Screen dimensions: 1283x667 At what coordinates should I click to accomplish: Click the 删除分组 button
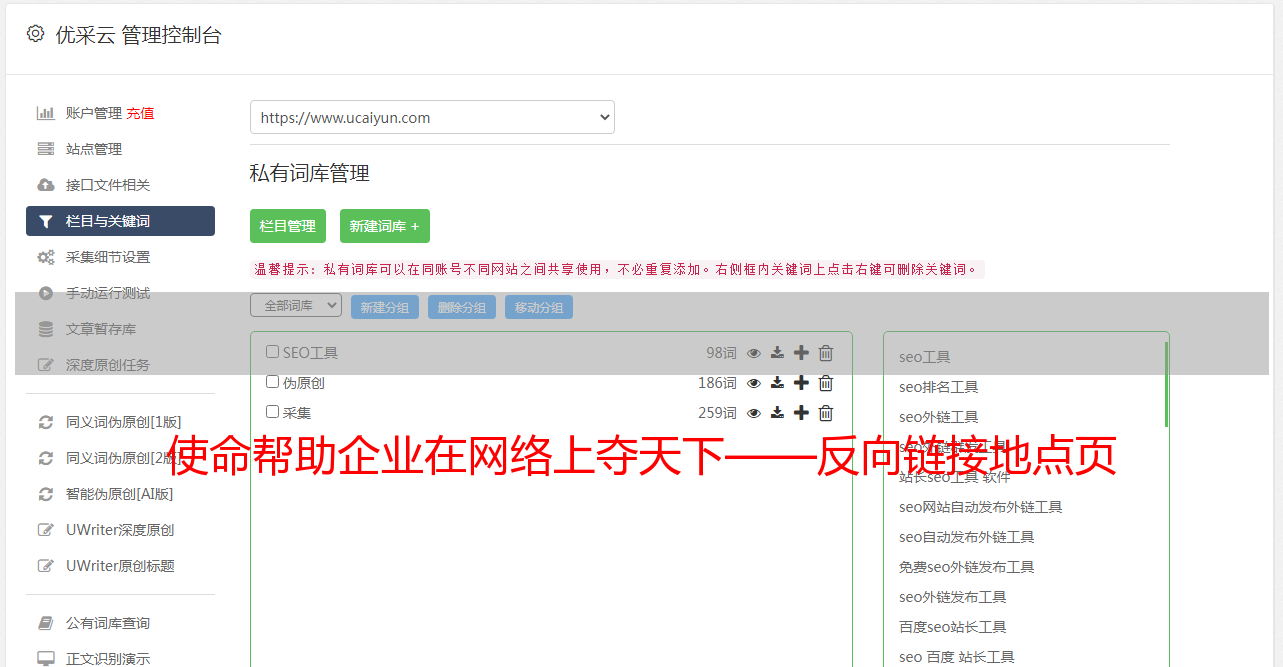click(x=462, y=307)
